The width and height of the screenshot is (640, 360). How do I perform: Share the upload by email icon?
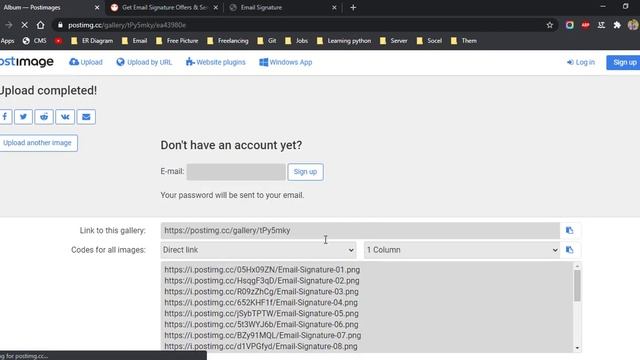[x=86, y=117]
